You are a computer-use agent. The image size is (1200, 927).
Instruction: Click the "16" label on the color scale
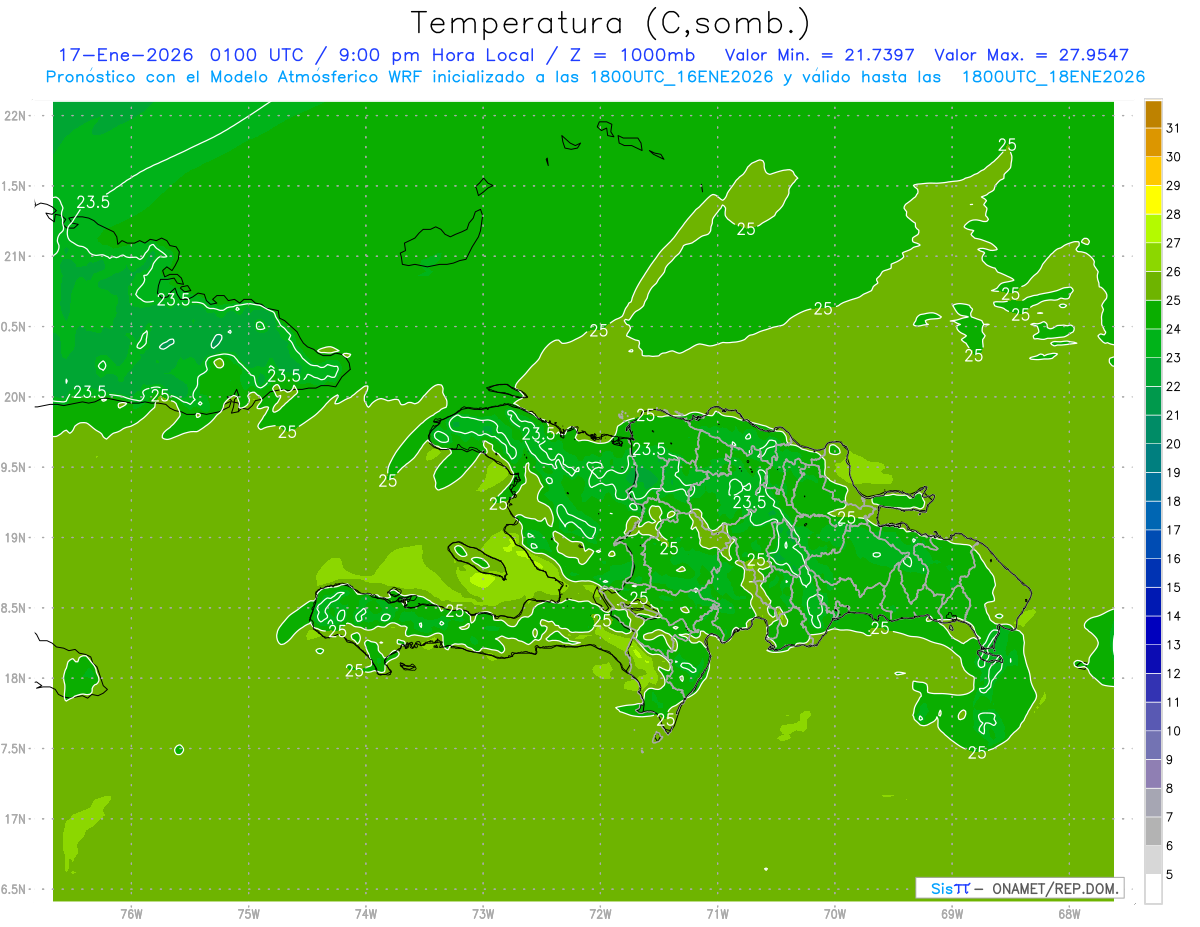point(1174,559)
